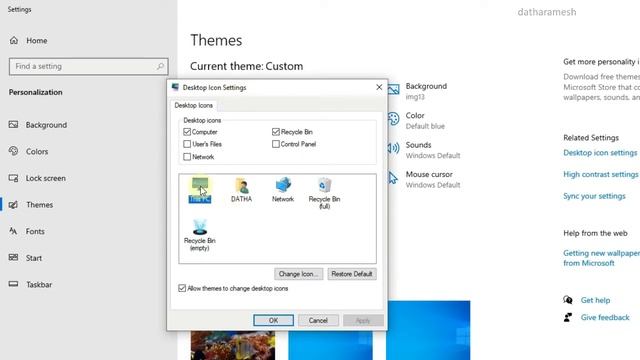Click the Fonts icon in sidebar

coord(13,231)
